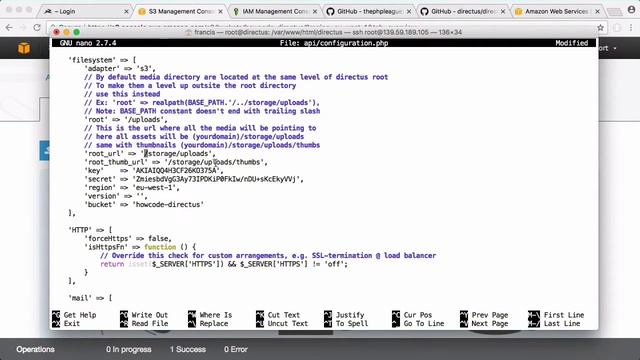Click the 'version' => '' line
The image size is (640, 360).
116,196
